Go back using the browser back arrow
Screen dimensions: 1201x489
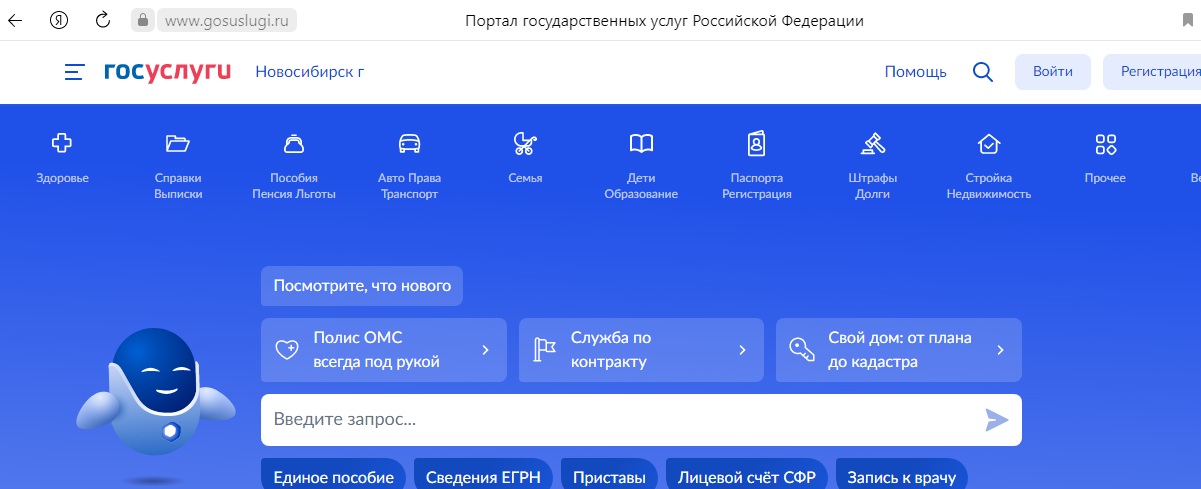click(x=15, y=20)
